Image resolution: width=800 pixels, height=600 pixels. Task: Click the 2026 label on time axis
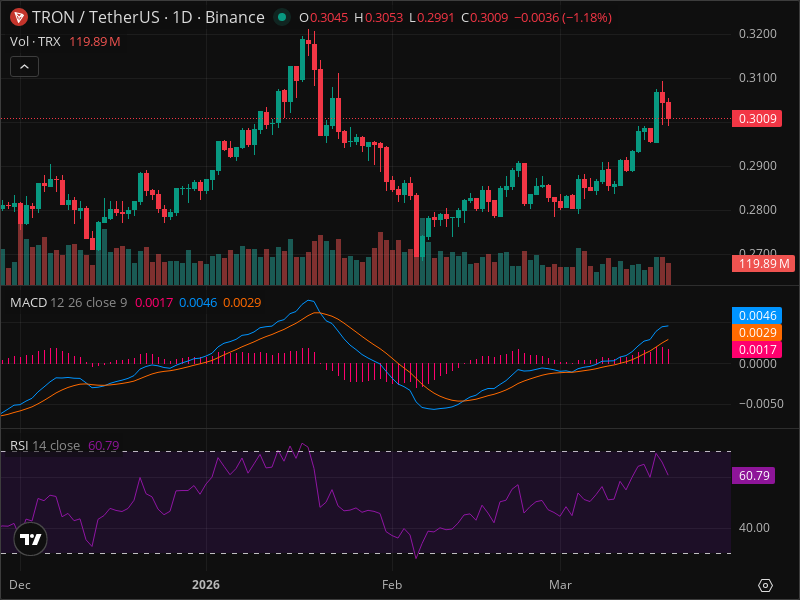point(206,585)
